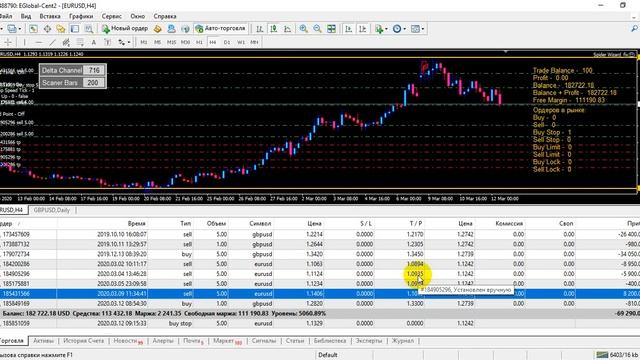Click the Default profile in status bar
640x360 pixels.
click(328, 355)
